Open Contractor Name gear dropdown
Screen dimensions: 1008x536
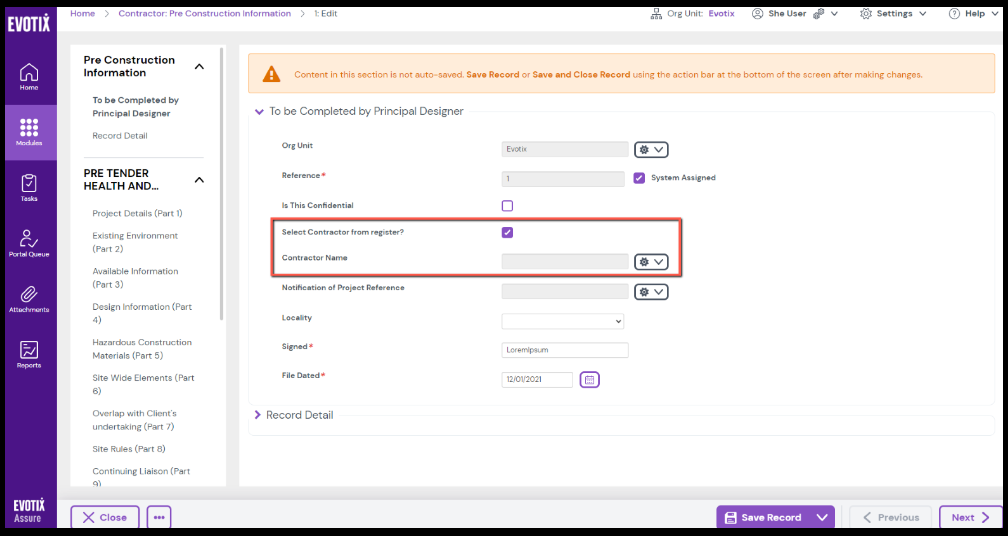coord(651,262)
